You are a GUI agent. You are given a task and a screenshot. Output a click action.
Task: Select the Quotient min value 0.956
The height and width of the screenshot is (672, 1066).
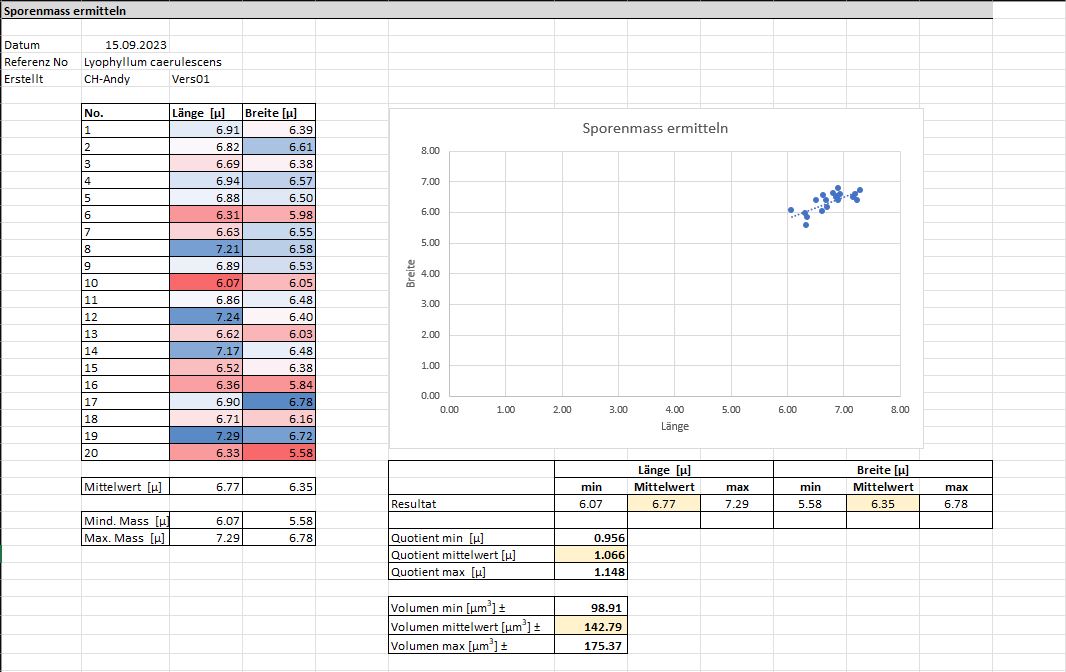tap(591, 538)
